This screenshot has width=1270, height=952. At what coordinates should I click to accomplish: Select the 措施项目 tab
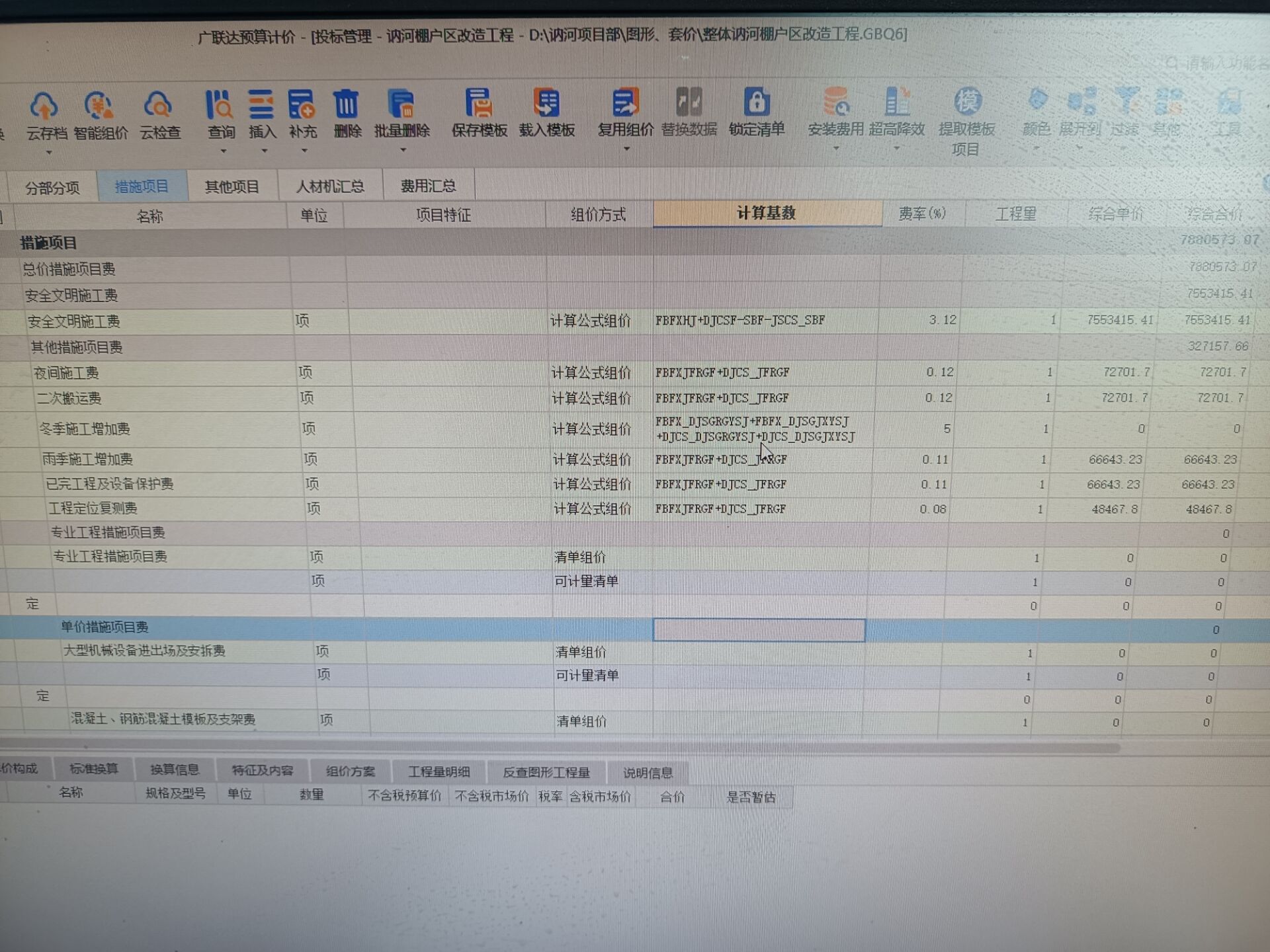pyautogui.click(x=142, y=186)
